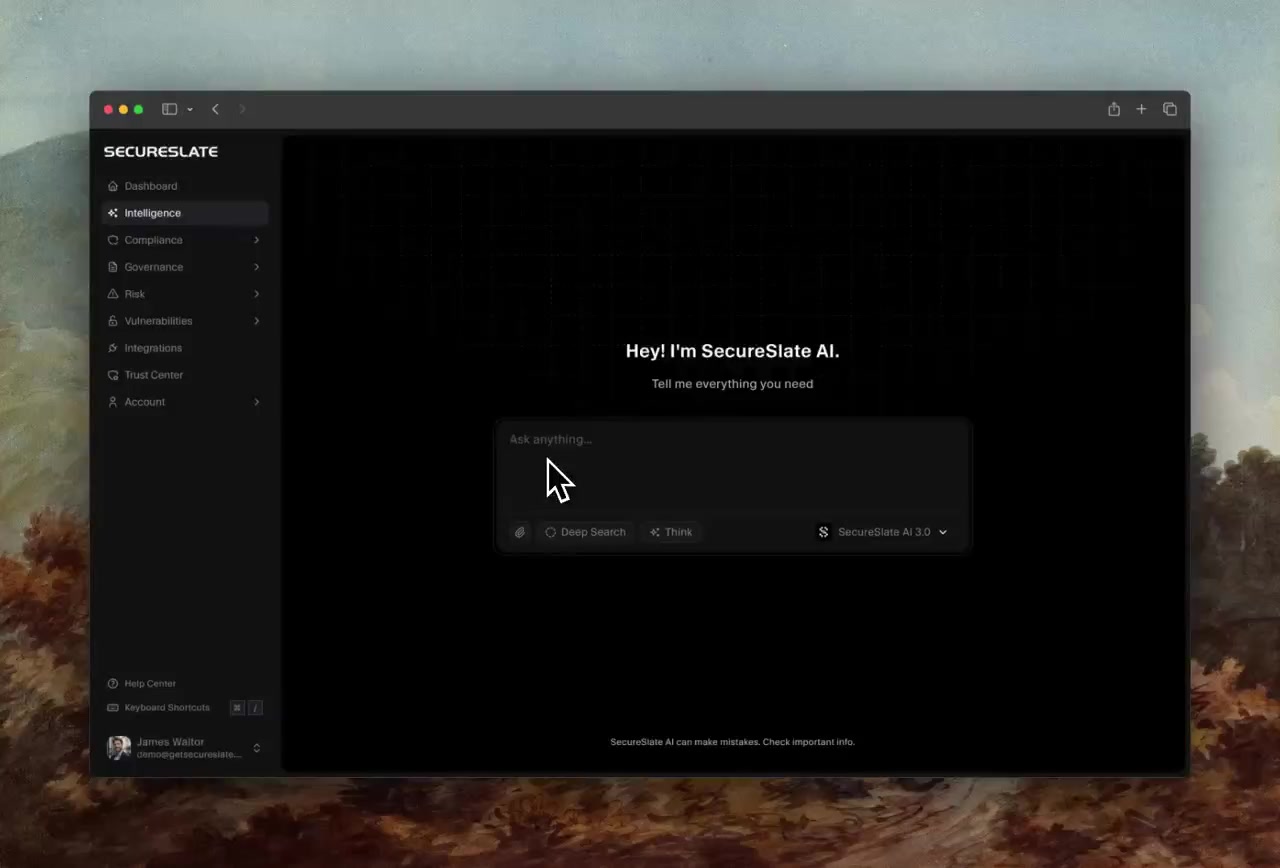Open Integrations plug icon
1280x868 pixels.
[113, 348]
